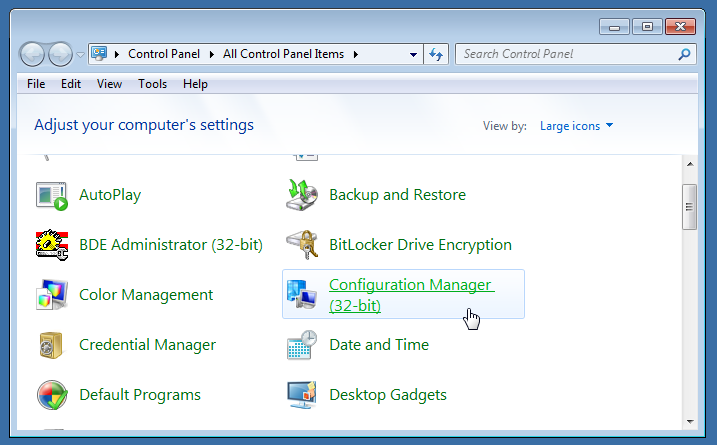Open Color Management link

146,295
